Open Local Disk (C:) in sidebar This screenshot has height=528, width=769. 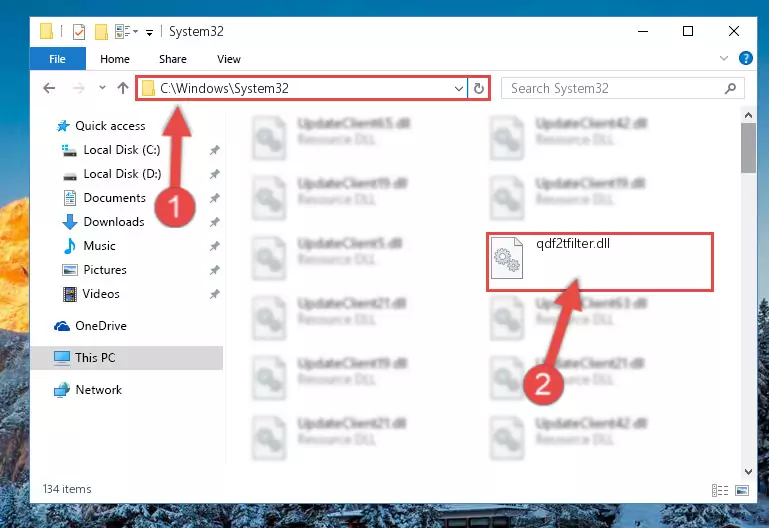point(122,150)
